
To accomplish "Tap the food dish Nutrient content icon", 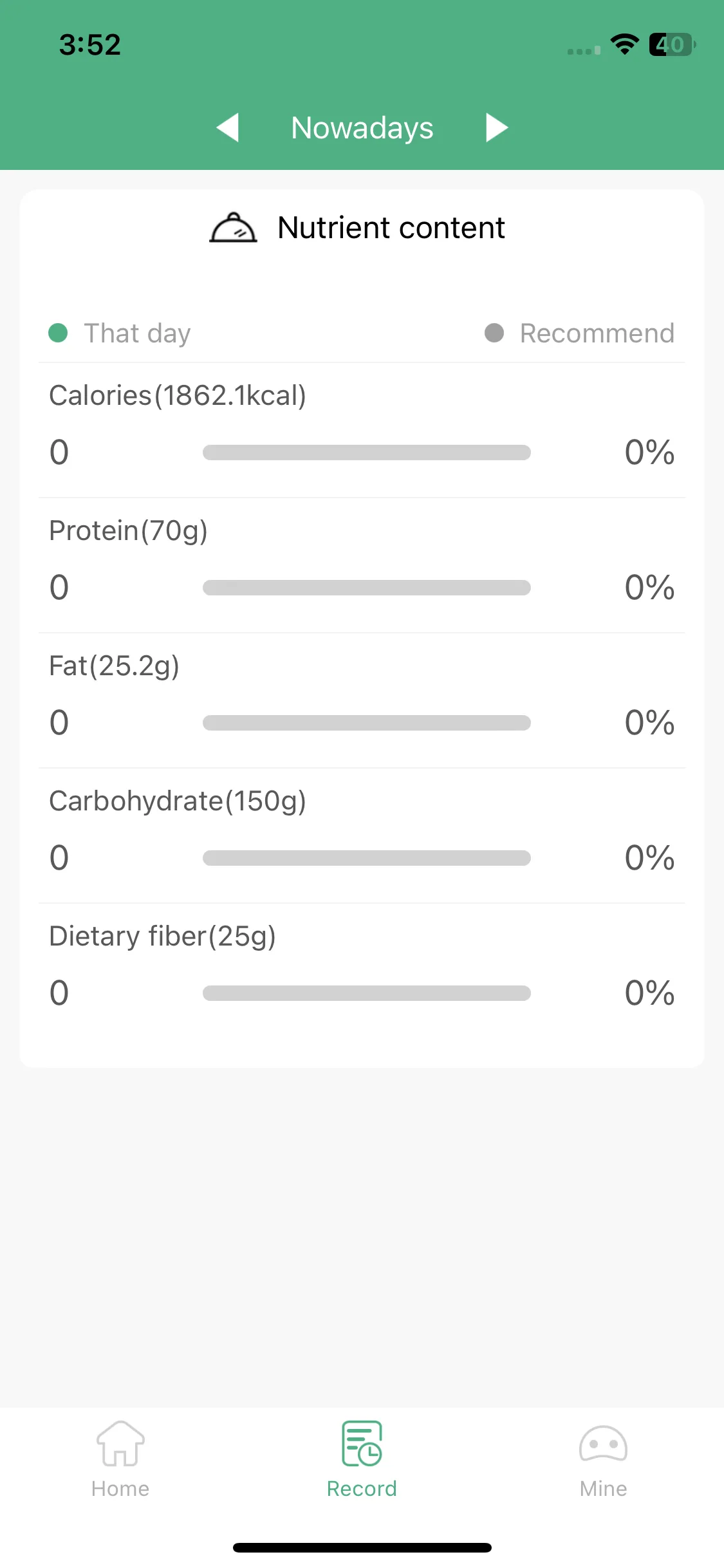I will click(233, 227).
